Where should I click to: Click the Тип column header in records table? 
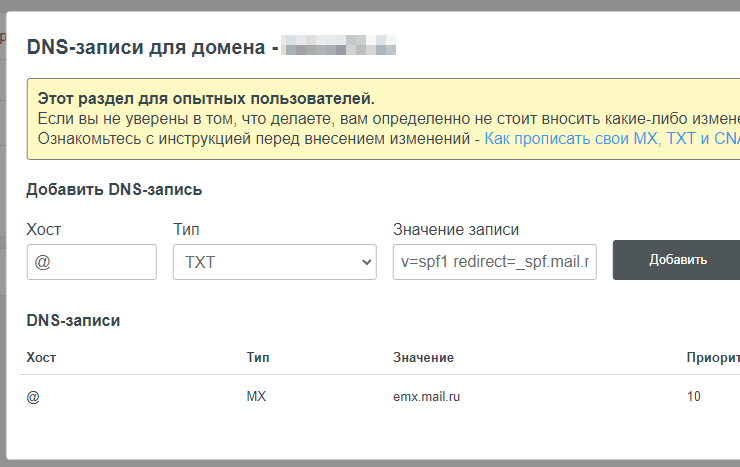pyautogui.click(x=257, y=357)
